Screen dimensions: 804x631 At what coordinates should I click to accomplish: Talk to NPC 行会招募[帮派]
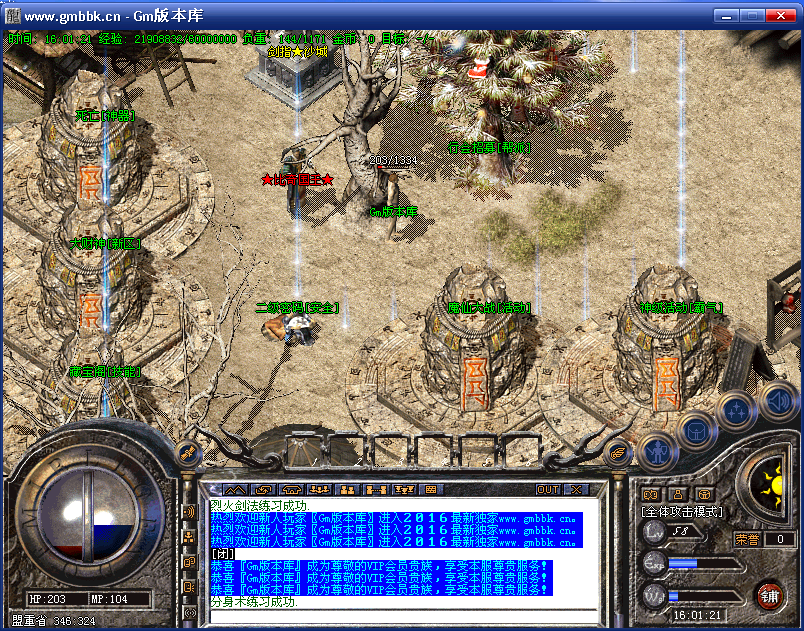[x=489, y=148]
